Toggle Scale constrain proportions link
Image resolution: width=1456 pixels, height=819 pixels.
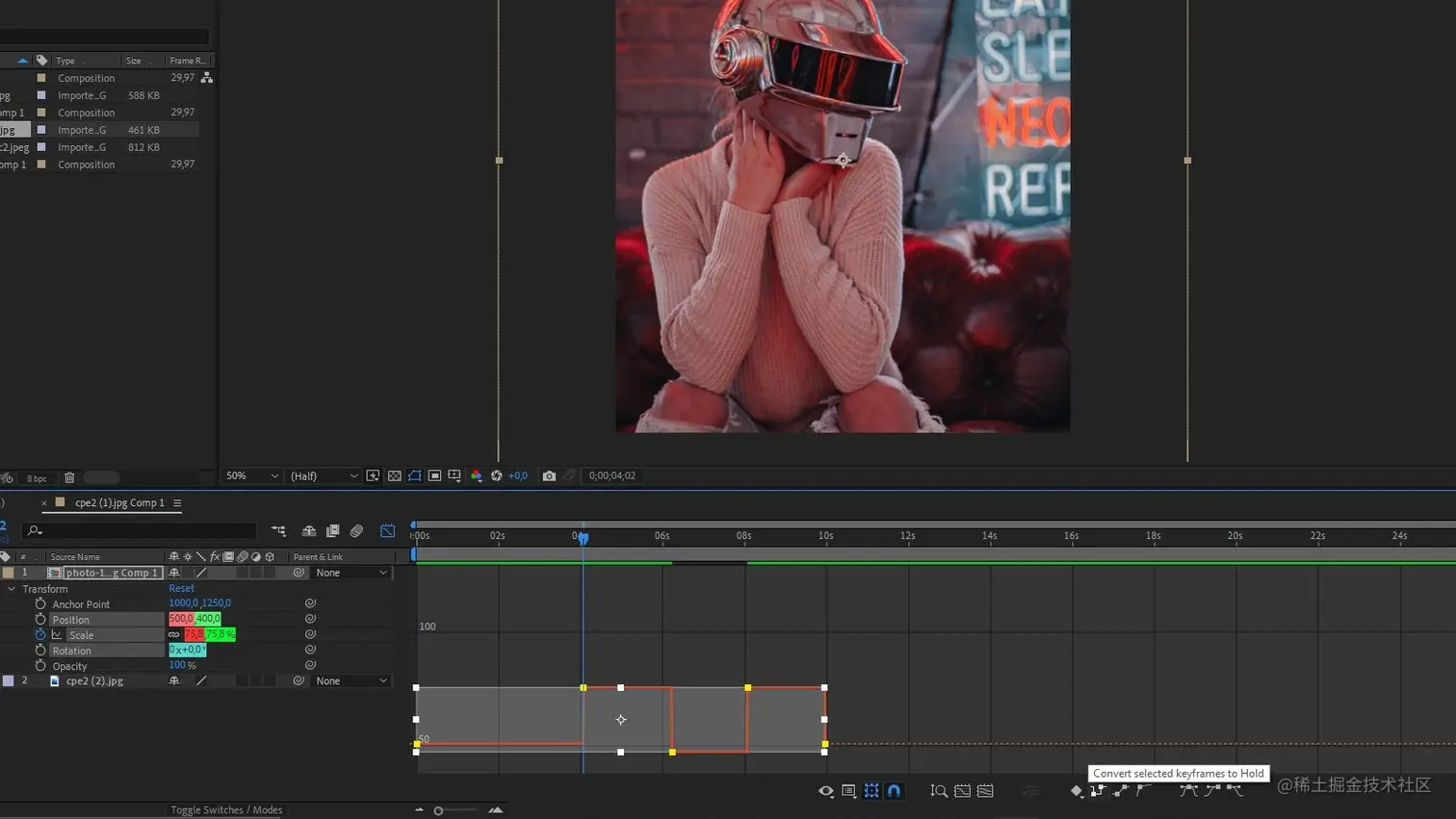coord(174,634)
